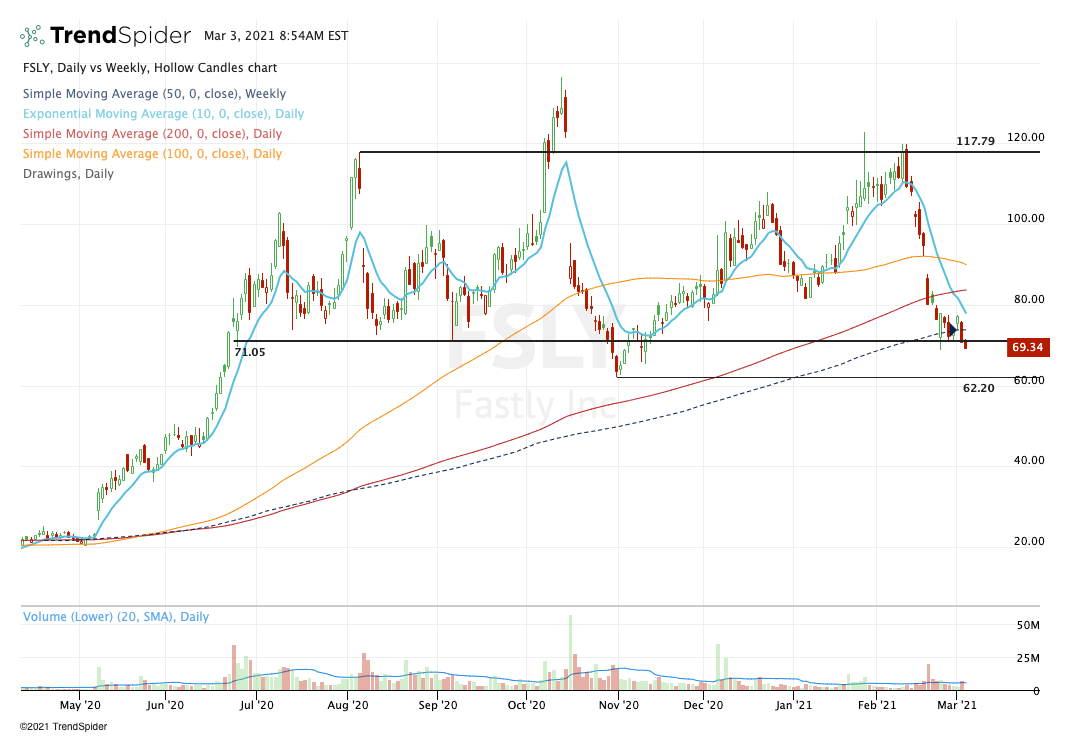
Task: Click the 'Simple Moving Average (50, 0, close), Weekly' legend
Action: tap(154, 94)
